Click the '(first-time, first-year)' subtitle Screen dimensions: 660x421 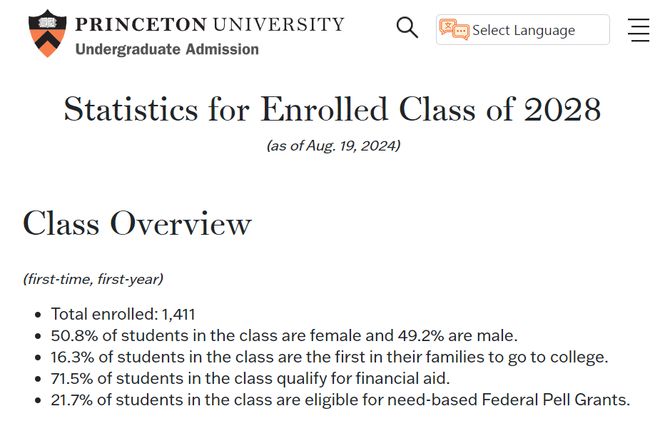93,279
